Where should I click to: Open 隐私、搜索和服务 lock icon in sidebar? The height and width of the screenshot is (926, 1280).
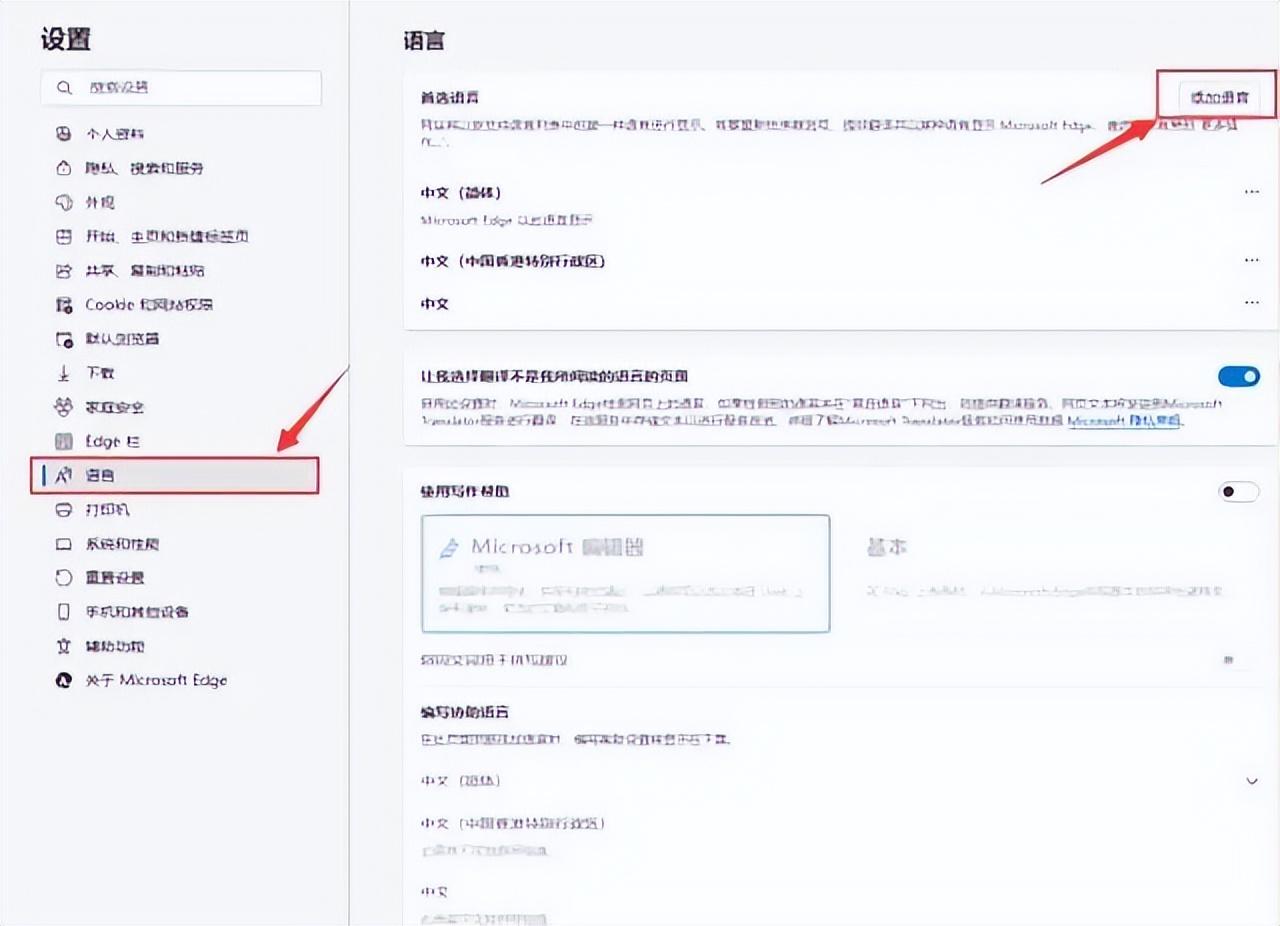coord(64,168)
